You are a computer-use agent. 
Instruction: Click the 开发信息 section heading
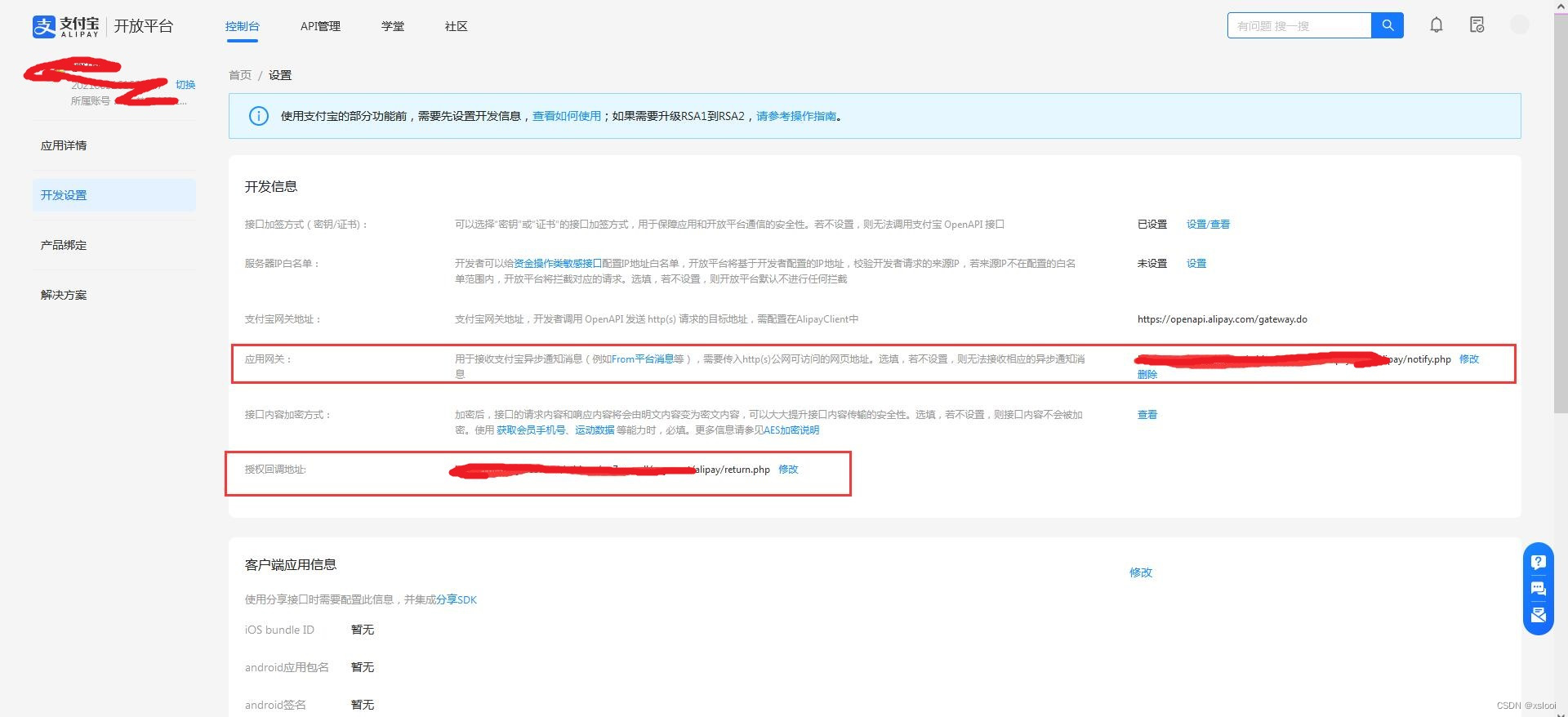271,186
